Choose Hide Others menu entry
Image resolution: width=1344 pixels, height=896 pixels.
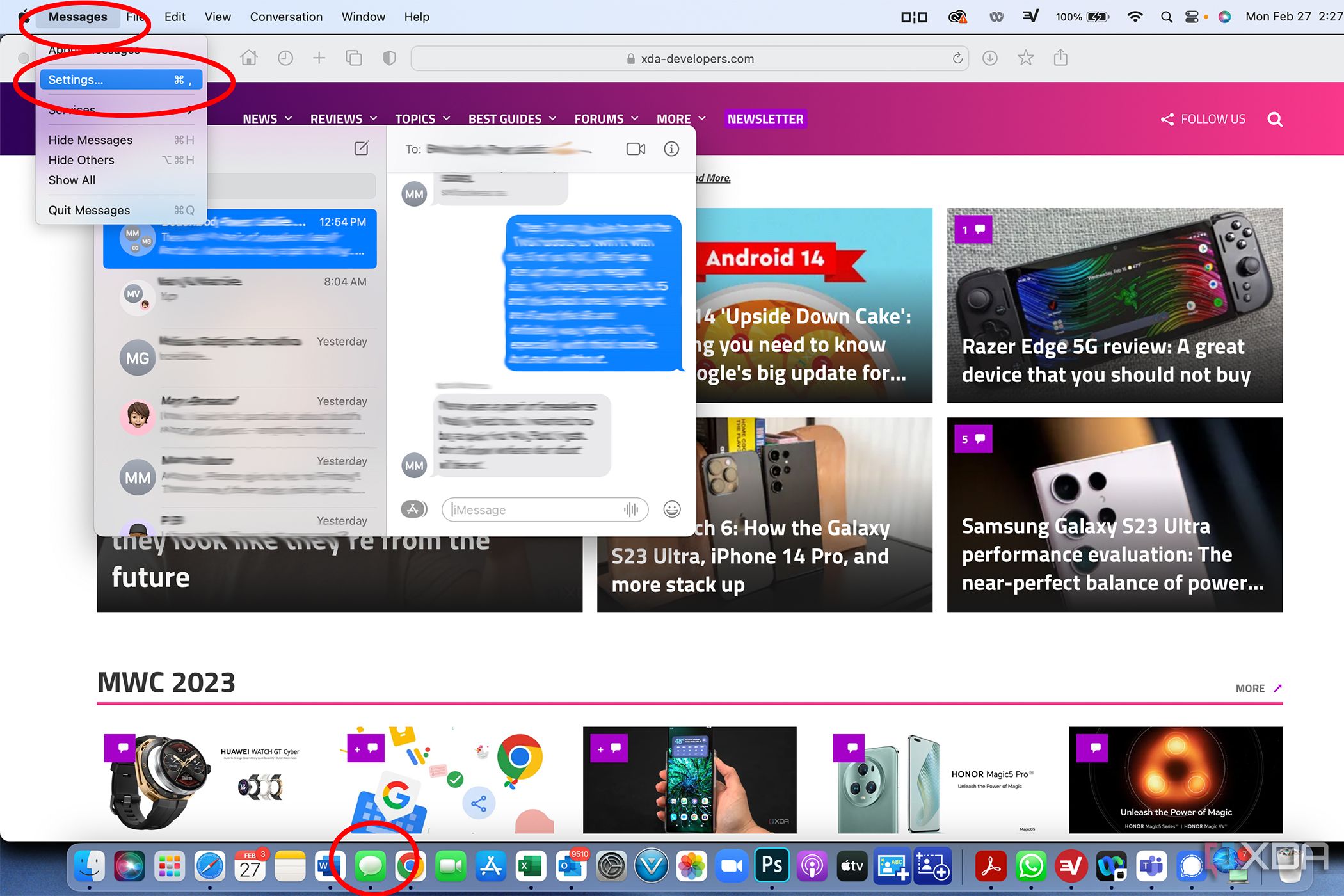tap(121, 160)
